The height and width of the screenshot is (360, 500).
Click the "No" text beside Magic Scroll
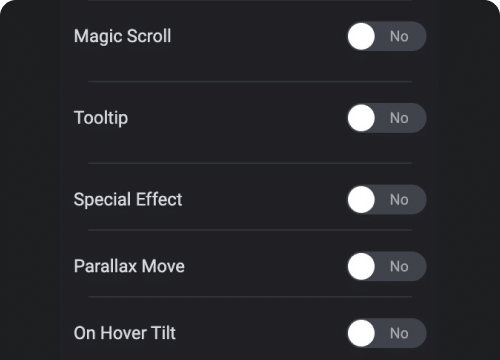coord(399,36)
